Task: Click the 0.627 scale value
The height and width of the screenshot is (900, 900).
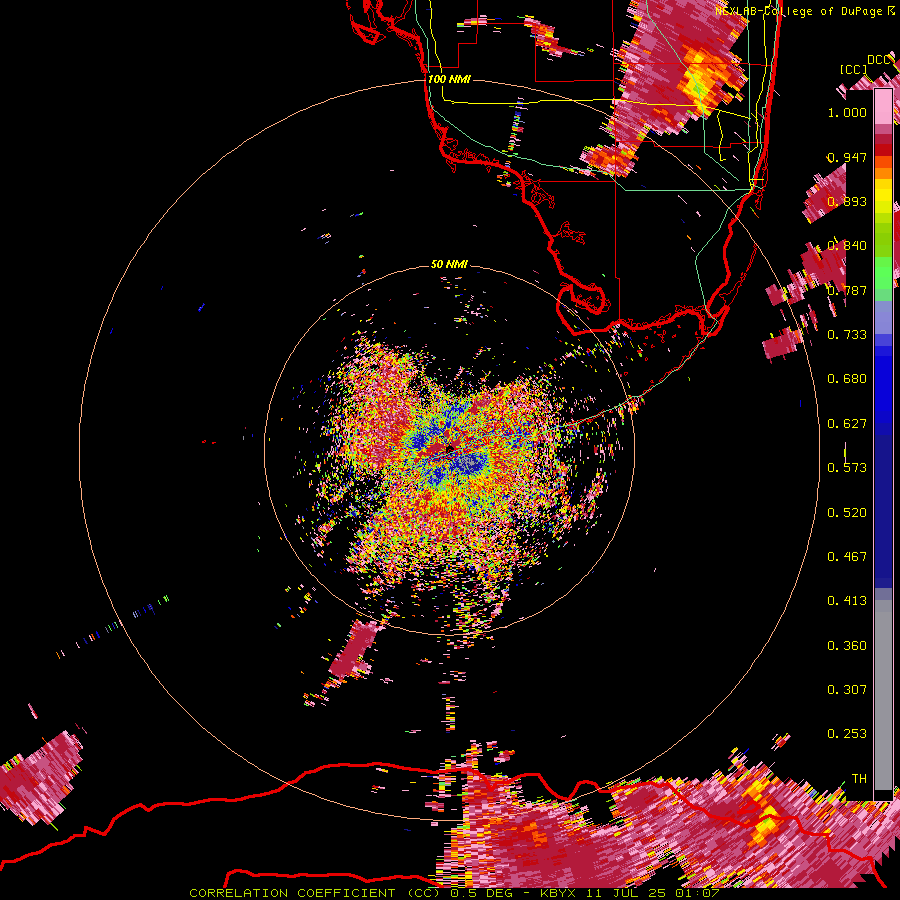Action: pos(847,424)
